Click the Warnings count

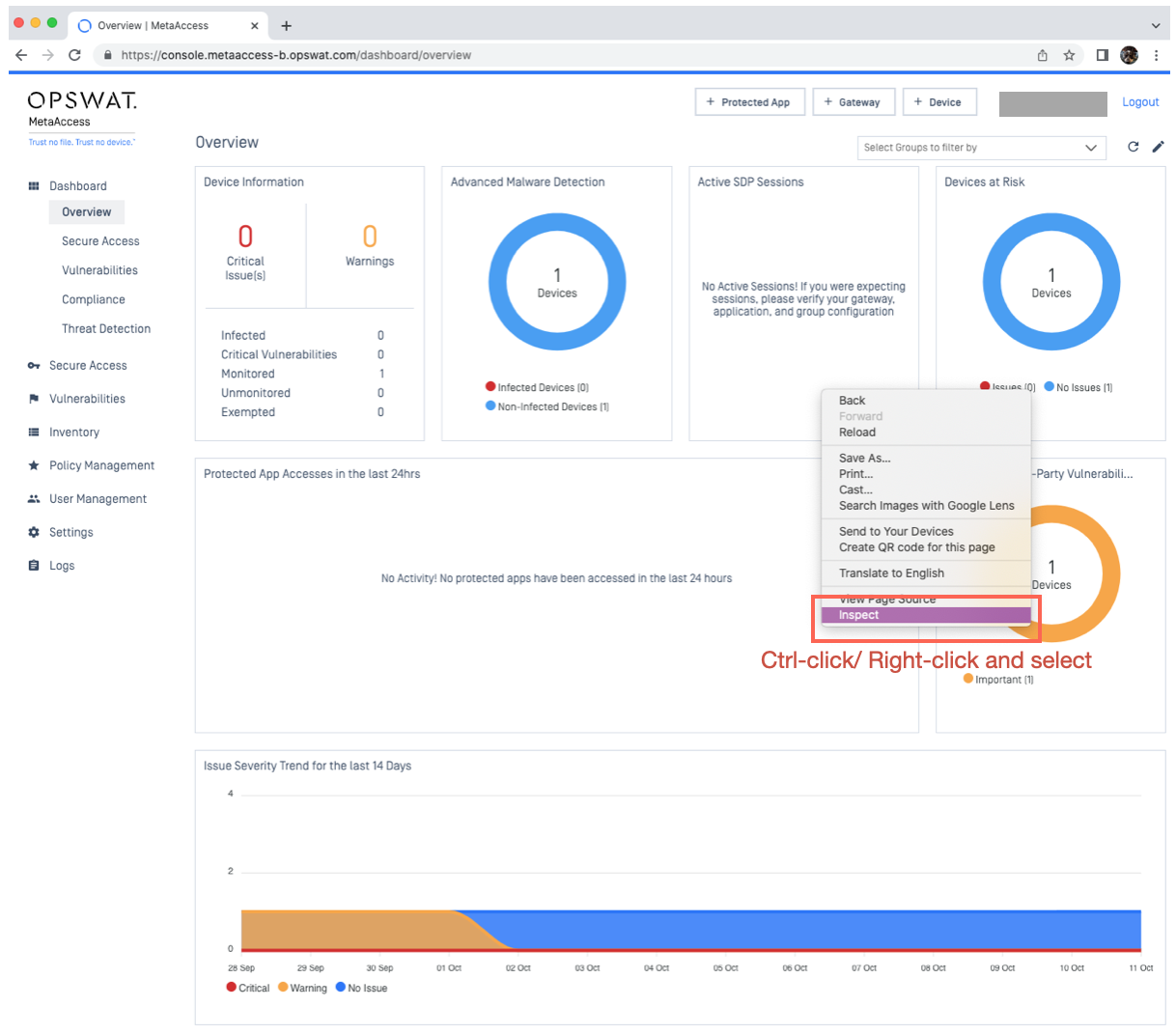pyautogui.click(x=370, y=237)
